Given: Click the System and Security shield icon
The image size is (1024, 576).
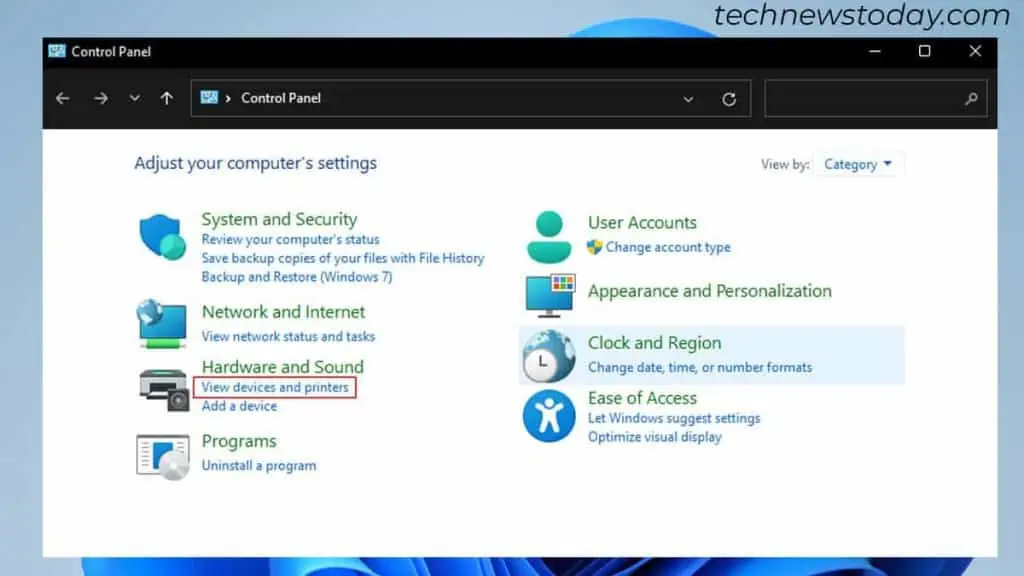Looking at the screenshot, I should coord(162,238).
